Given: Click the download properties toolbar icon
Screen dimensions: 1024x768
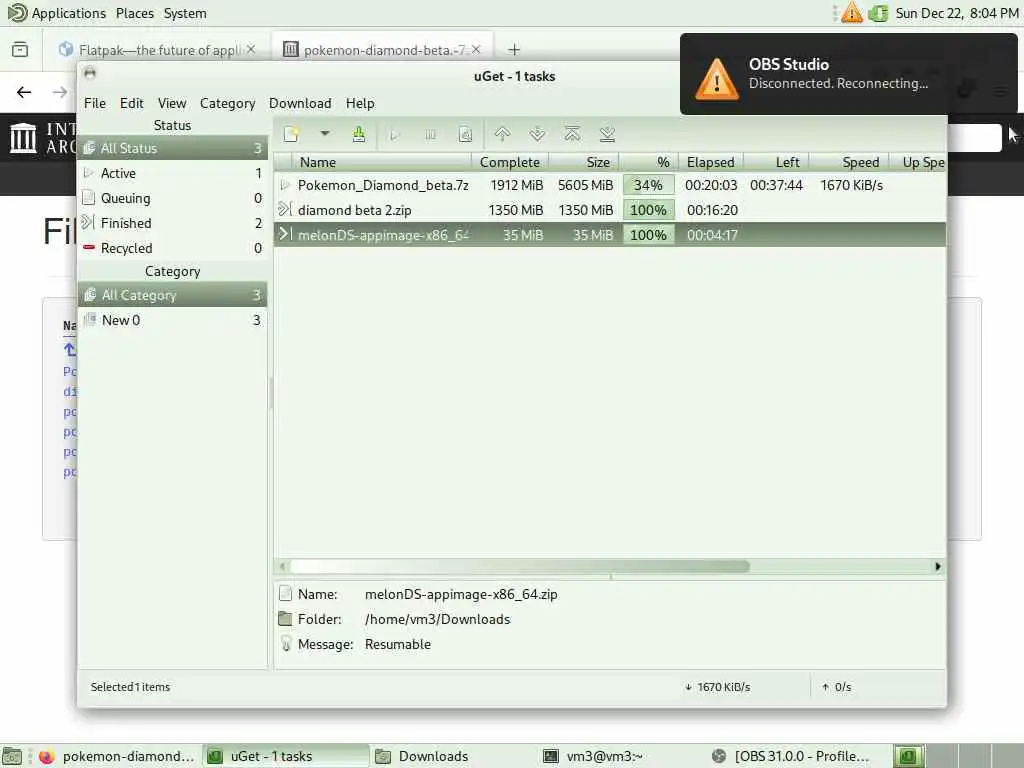Looking at the screenshot, I should (x=465, y=135).
